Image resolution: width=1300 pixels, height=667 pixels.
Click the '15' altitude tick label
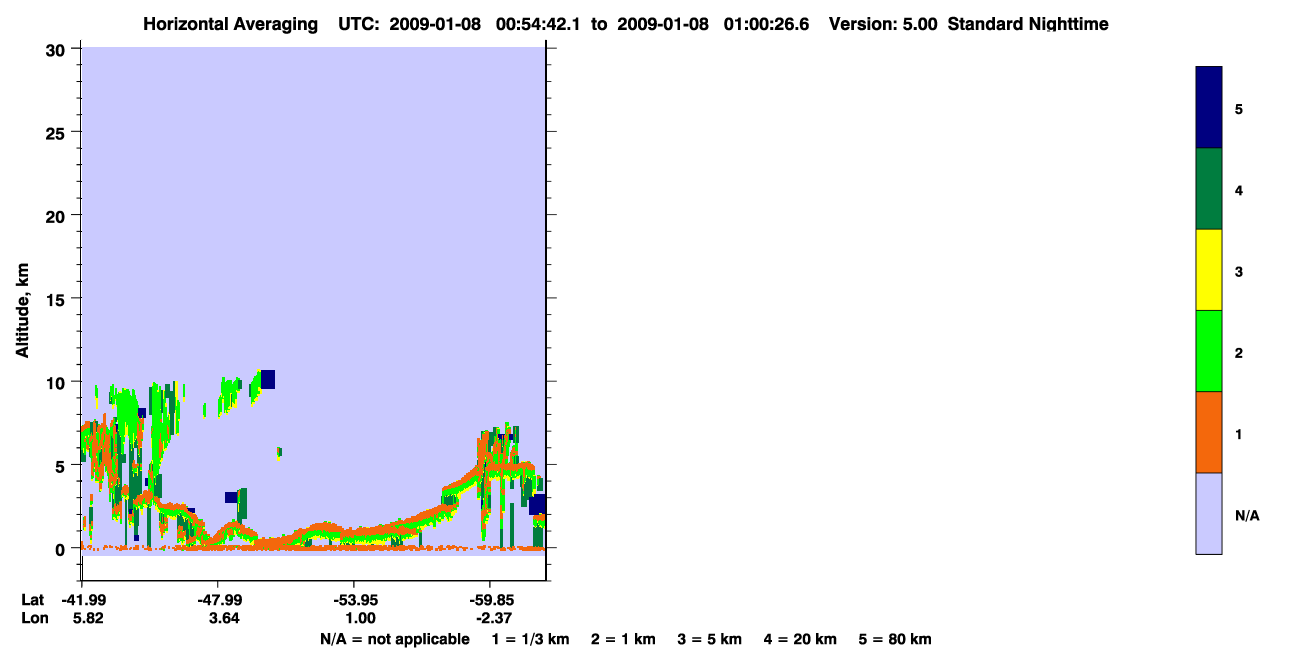point(58,299)
